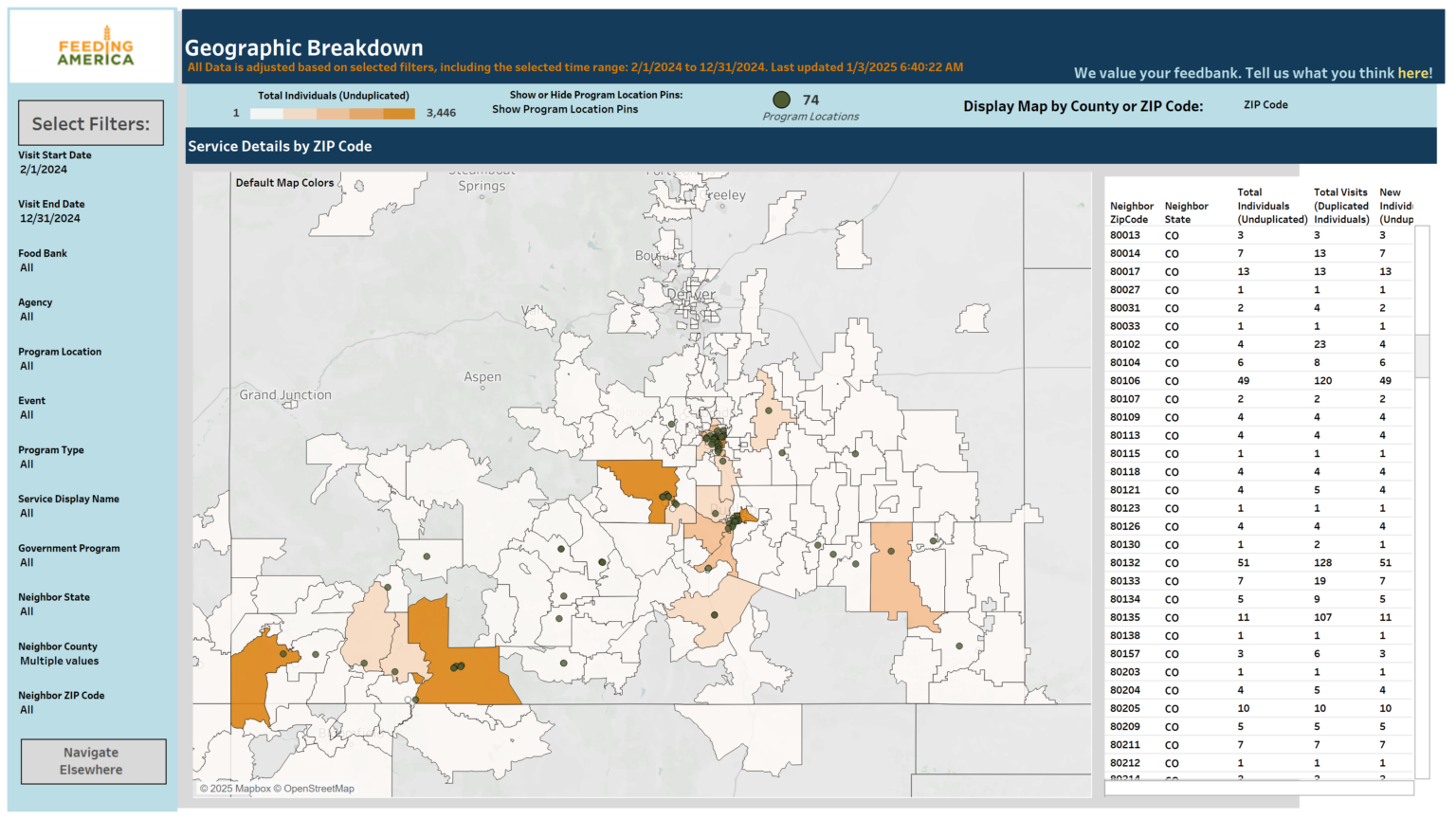1456x819 pixels.
Task: Click the green Program Locations legend circle
Action: pyautogui.click(x=780, y=99)
